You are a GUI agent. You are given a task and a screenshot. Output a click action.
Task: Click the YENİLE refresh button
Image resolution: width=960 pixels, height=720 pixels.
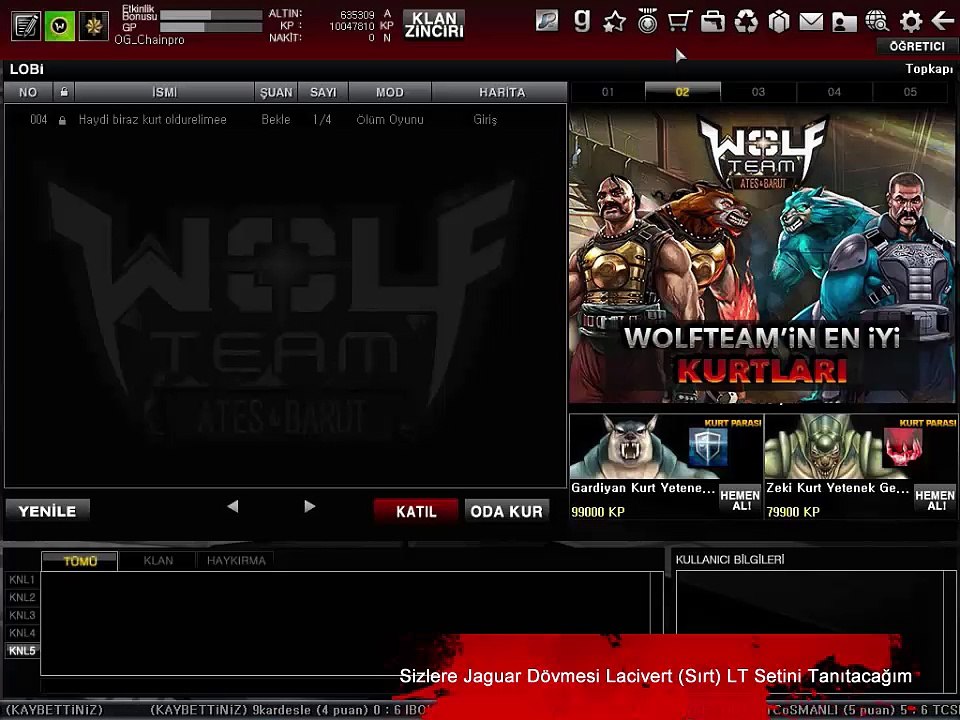pos(47,511)
